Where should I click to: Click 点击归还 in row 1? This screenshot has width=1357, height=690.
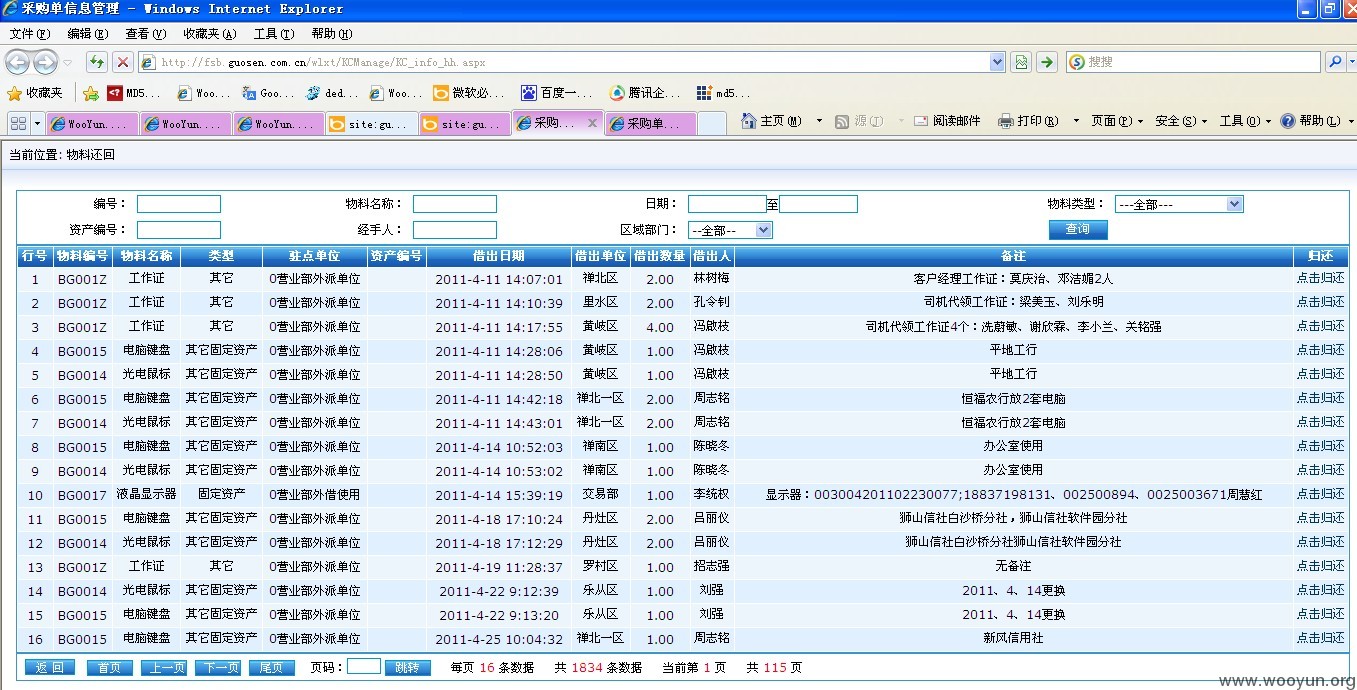click(1320, 278)
